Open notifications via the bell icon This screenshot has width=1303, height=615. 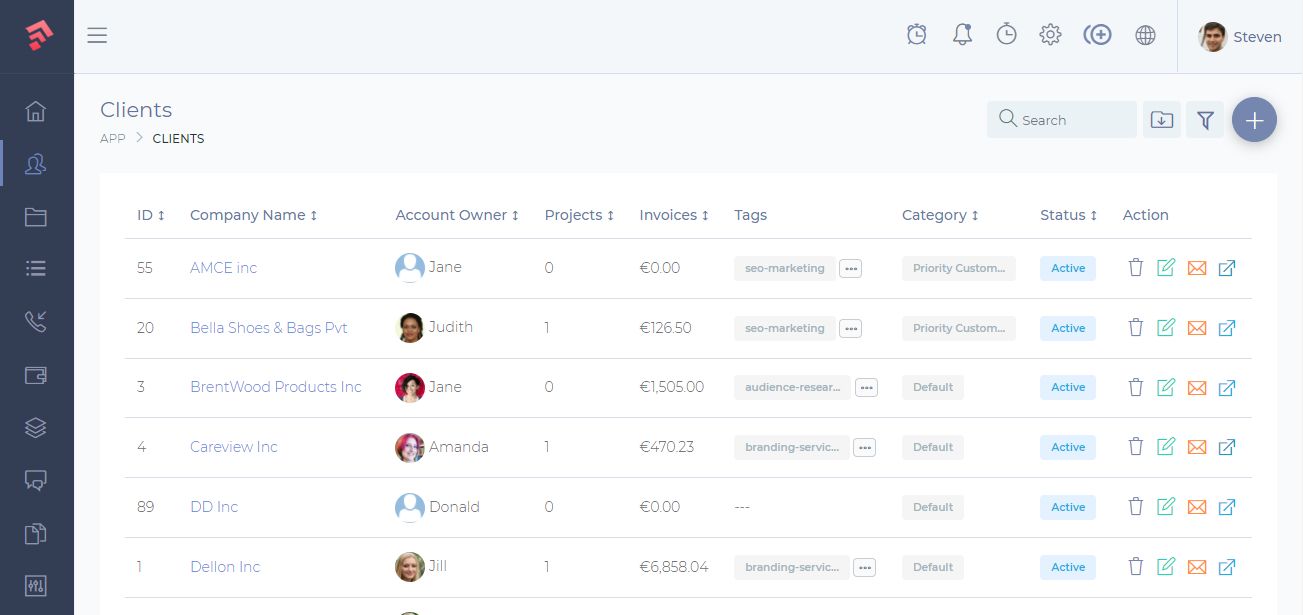click(x=961, y=33)
